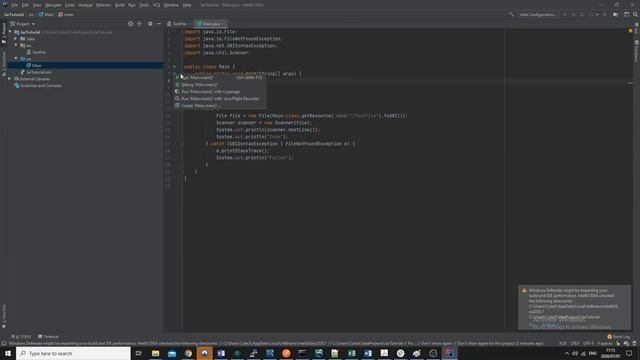Open the Tools menu
This screenshot has height=360, width=640.
144,5
